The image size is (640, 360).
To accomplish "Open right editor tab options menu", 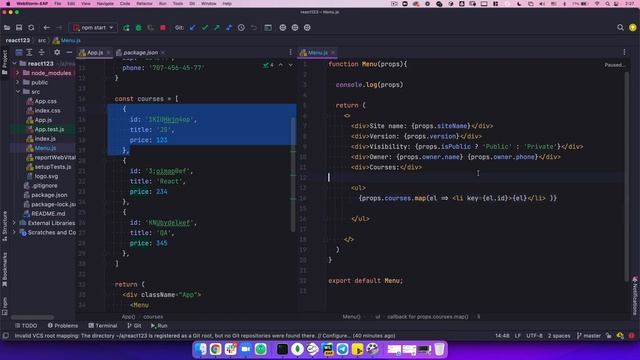I will click(x=624, y=52).
